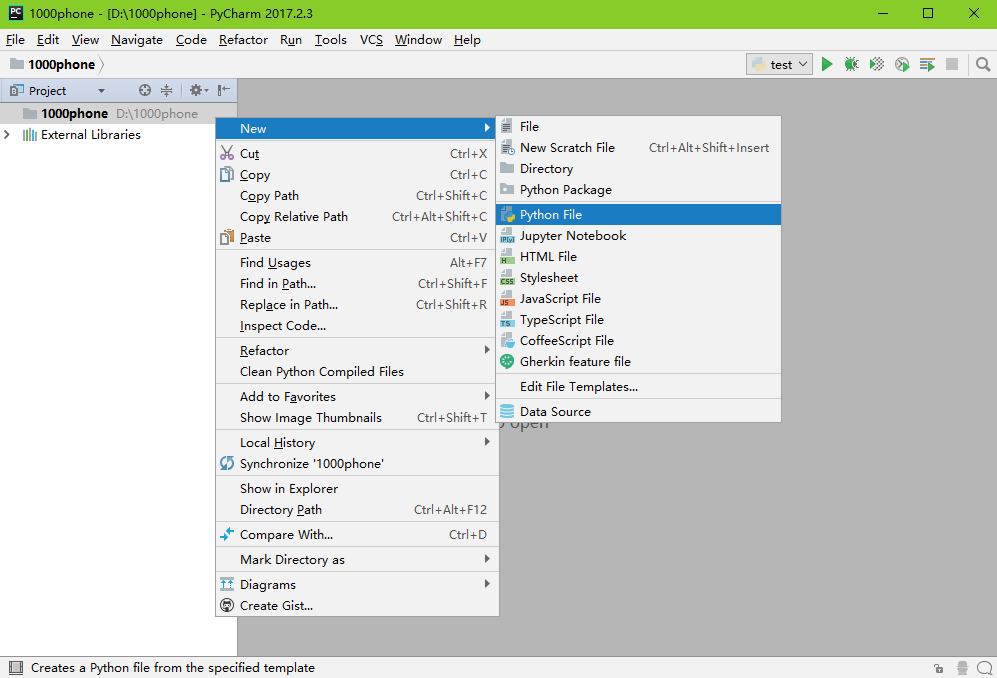Click the Collapse All icon in Project panel
This screenshot has width=997, height=678.
click(x=167, y=90)
